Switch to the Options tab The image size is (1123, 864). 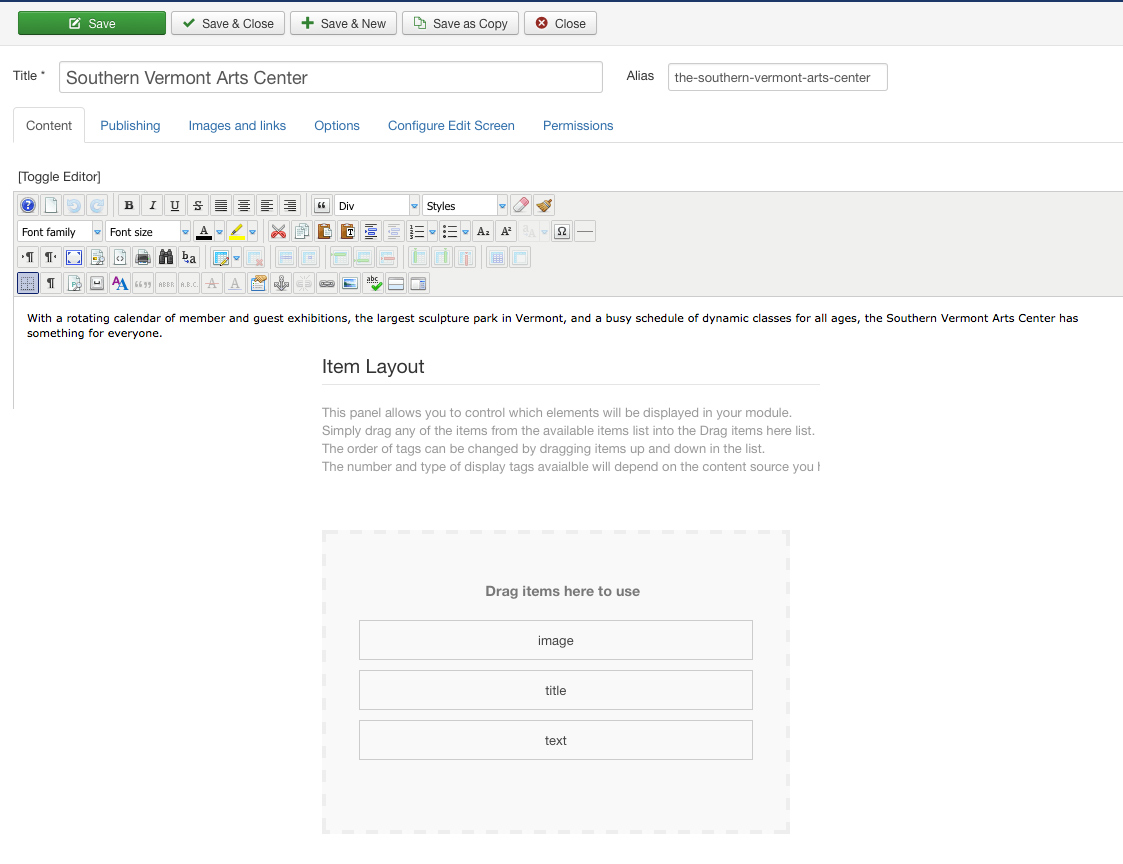click(x=337, y=125)
